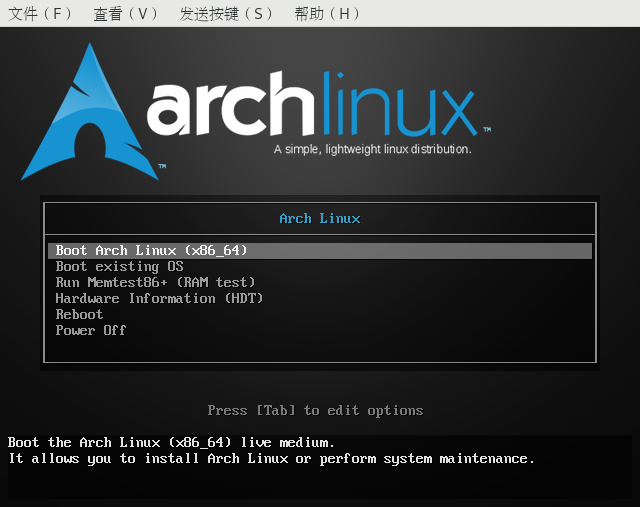Click the 'It allows you to install Arch Linux' line
The image size is (640, 507).
tap(271, 458)
